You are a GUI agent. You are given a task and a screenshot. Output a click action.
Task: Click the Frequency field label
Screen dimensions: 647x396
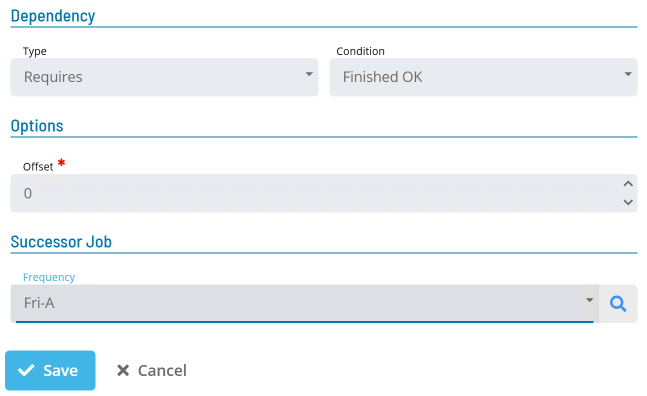click(49, 277)
